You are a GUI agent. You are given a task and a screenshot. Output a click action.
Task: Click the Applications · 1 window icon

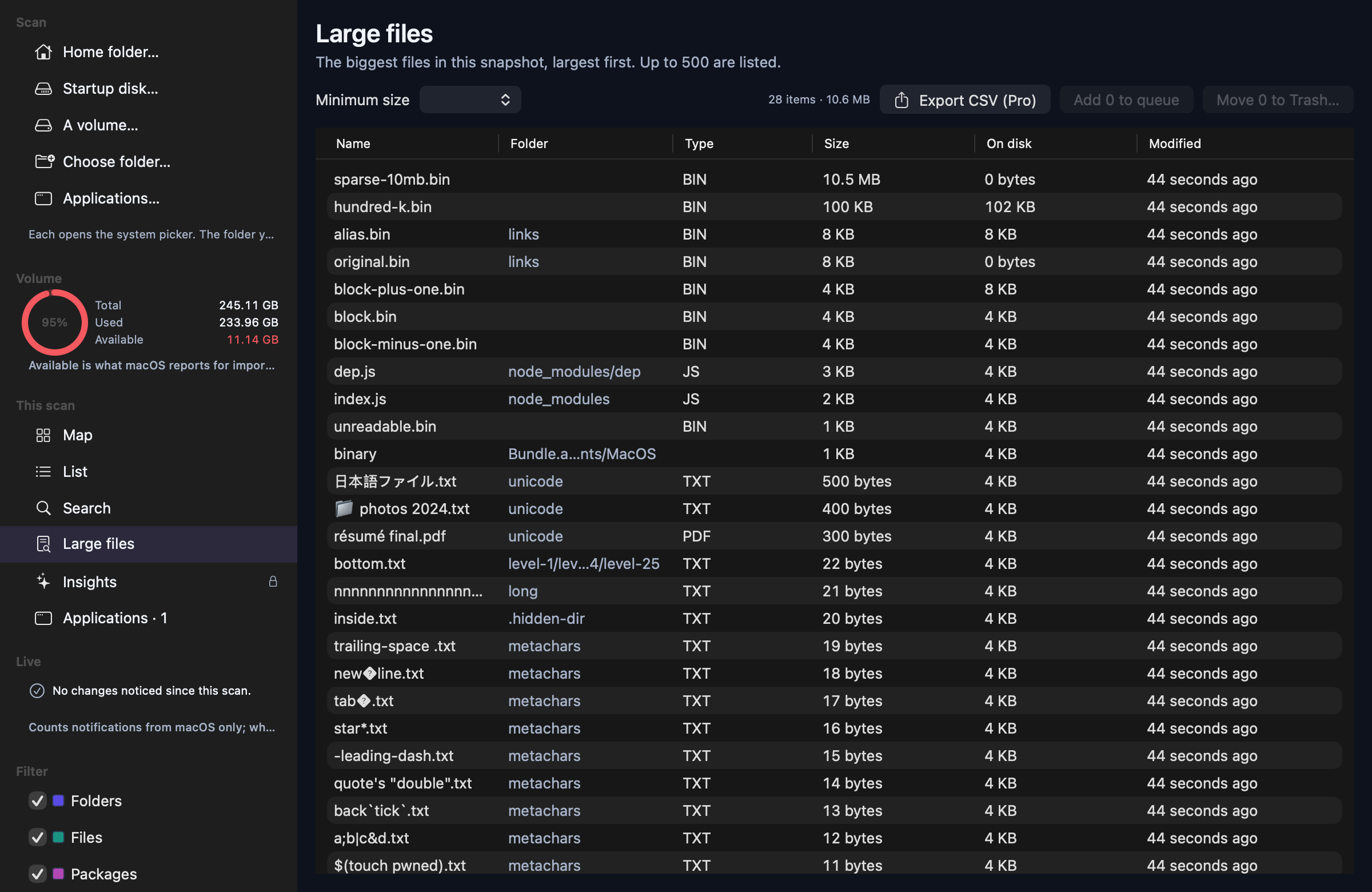pos(43,618)
